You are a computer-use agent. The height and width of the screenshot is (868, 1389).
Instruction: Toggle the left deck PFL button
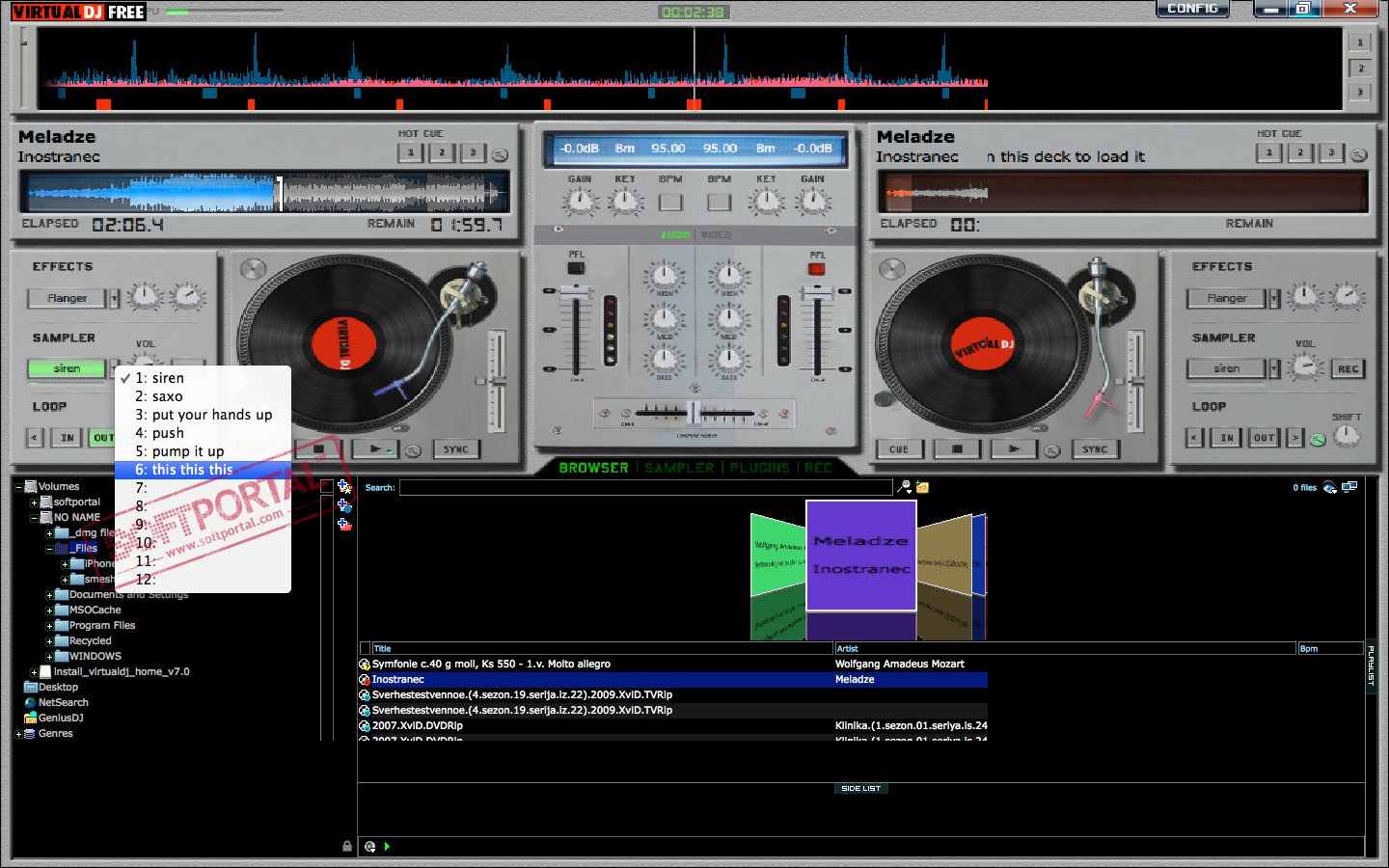tap(576, 269)
